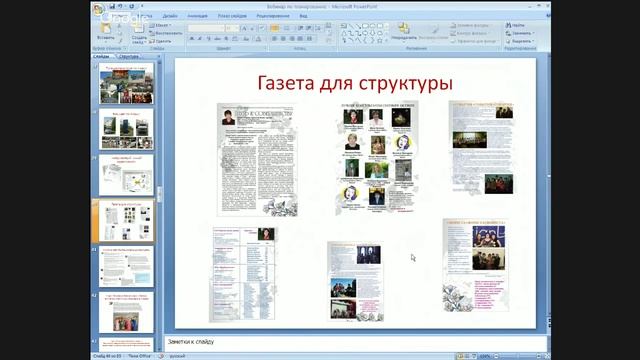640x360 pixels.
Task: Toggle center text alignment icon
Action: pyautogui.click(x=283, y=39)
